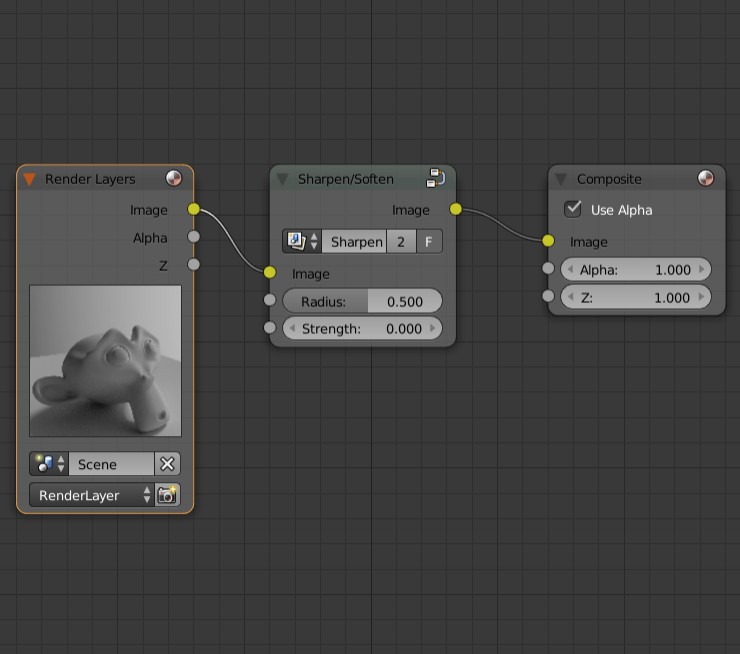
Task: Unlink the Scene using the X button
Action: point(167,464)
